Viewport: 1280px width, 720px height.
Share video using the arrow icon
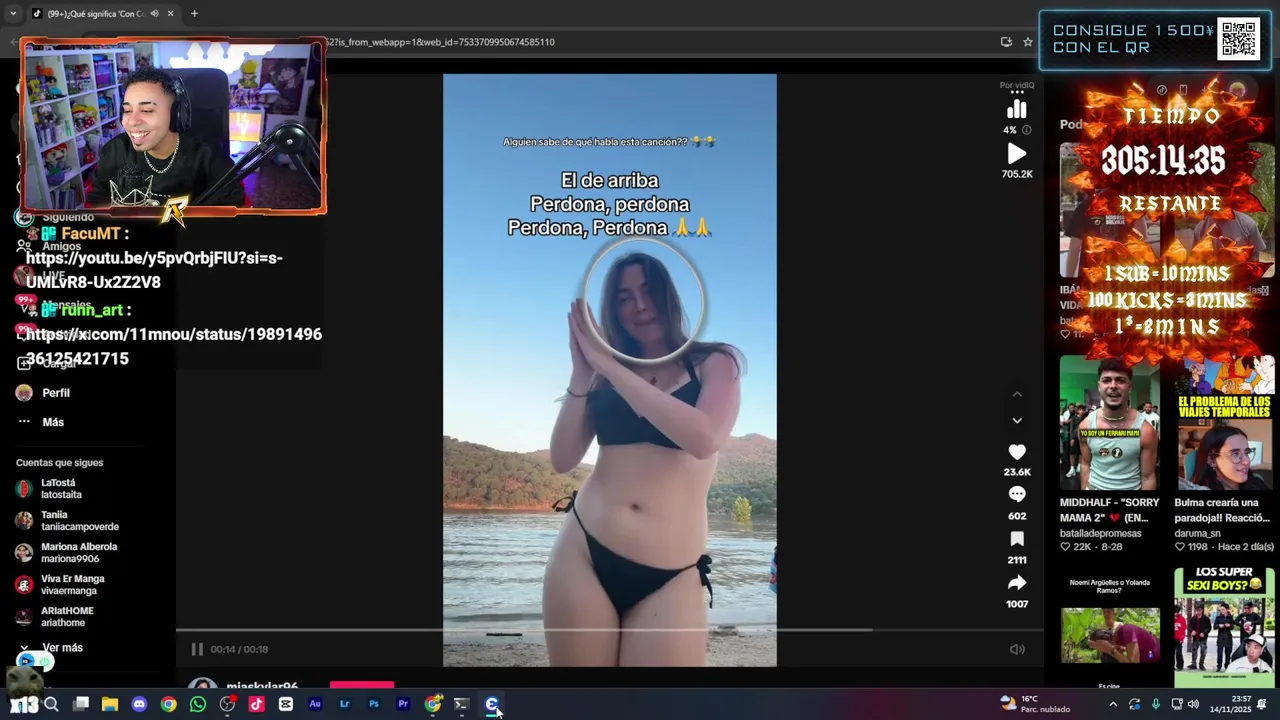(x=1017, y=582)
